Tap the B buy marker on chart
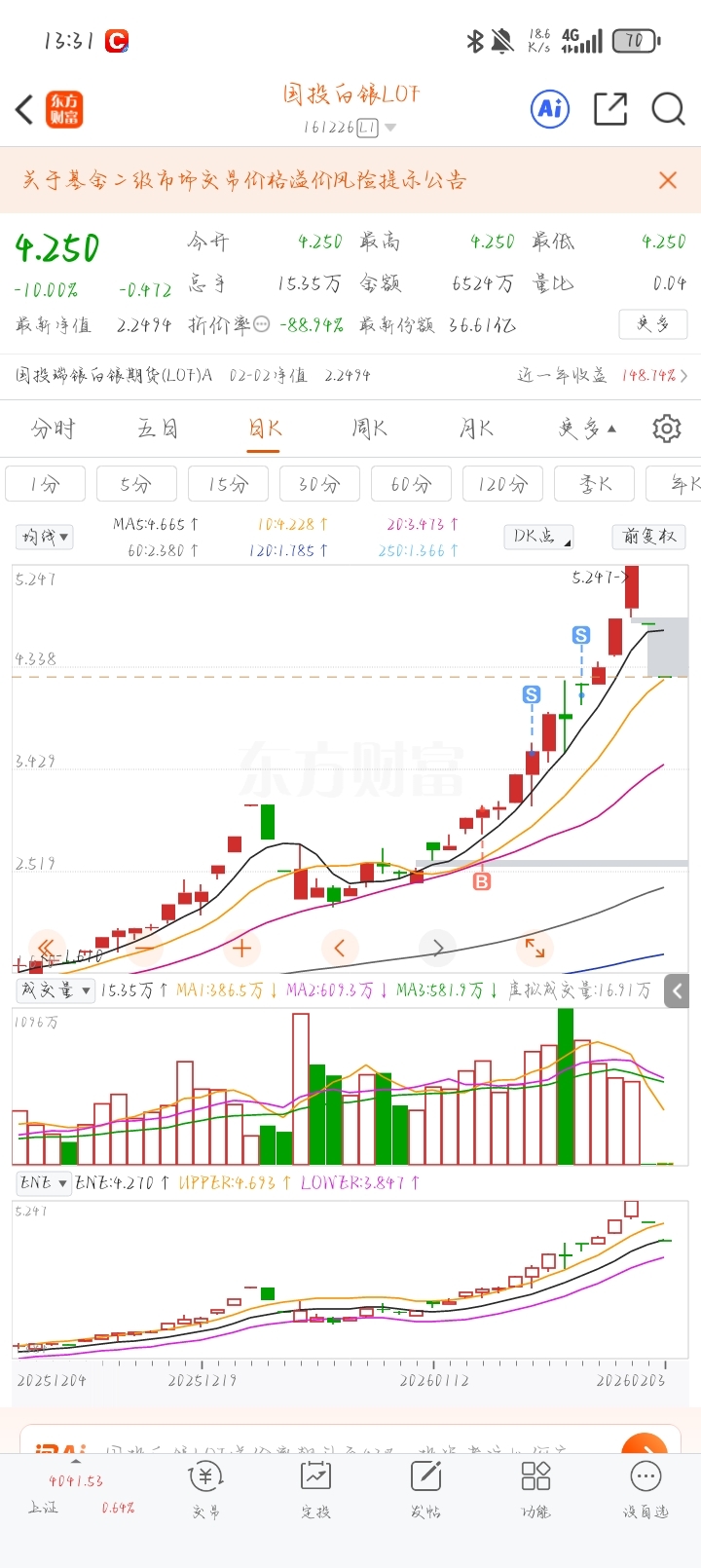Viewport: 701px width, 1568px height. point(482,881)
